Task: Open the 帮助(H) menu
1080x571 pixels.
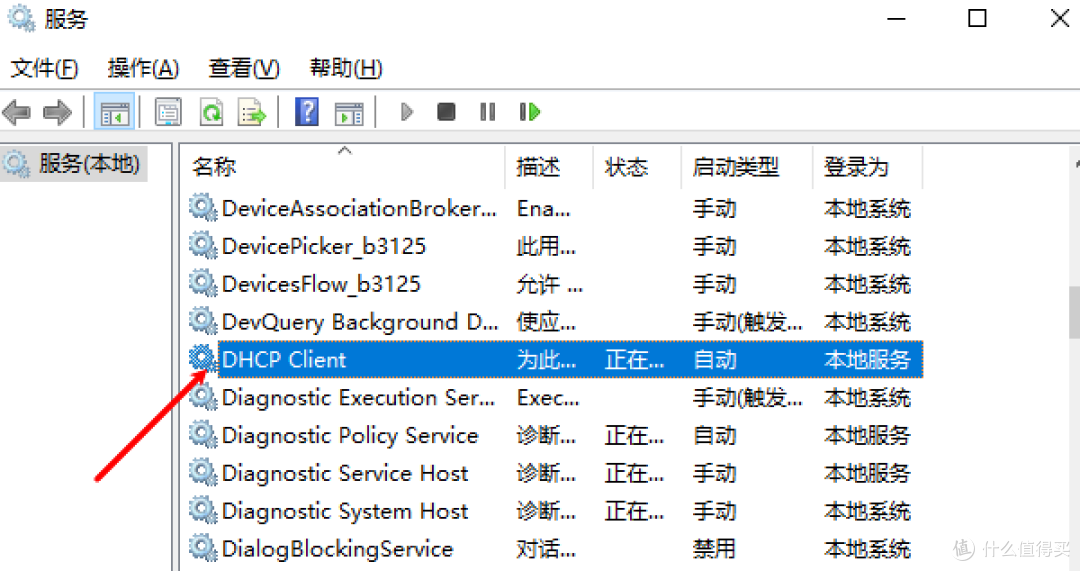Action: 346,68
